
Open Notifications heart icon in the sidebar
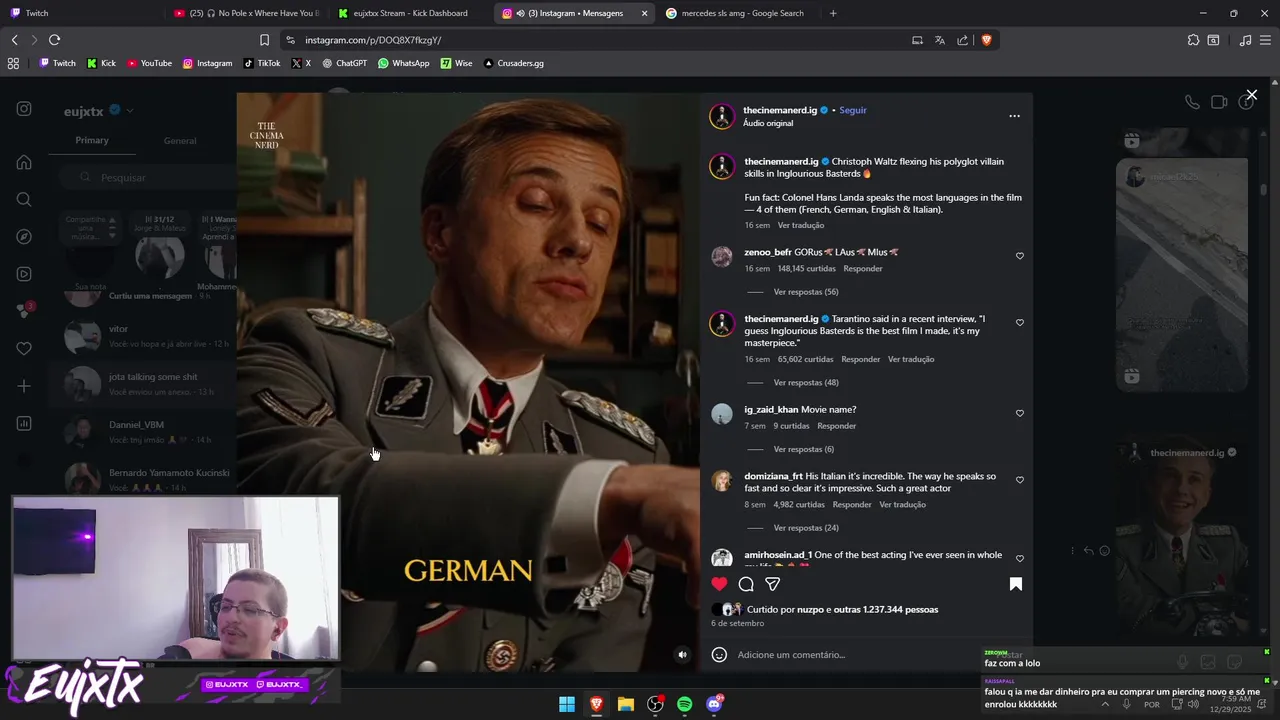[x=24, y=348]
